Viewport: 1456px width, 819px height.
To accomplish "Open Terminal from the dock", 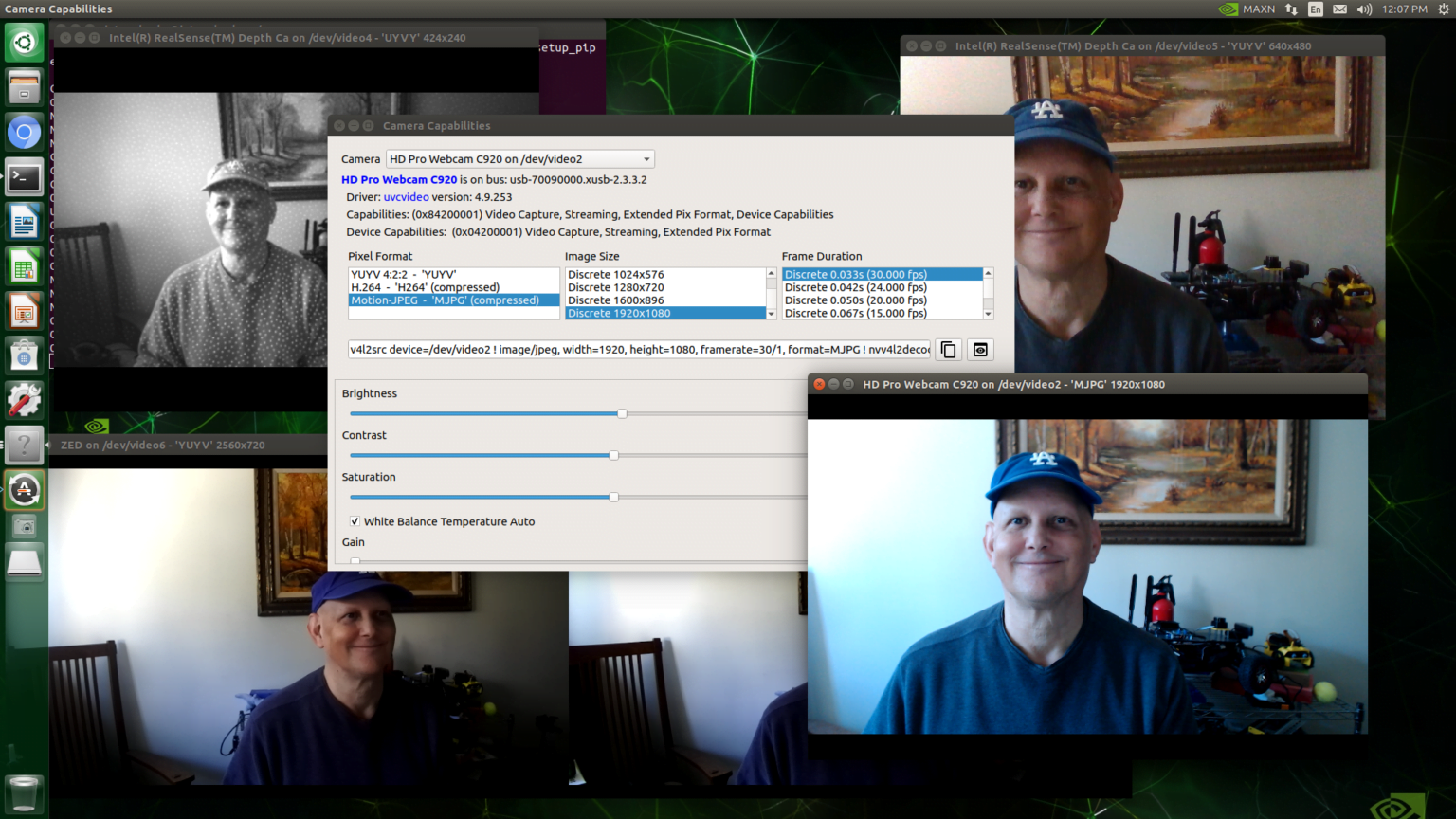I will [x=24, y=177].
